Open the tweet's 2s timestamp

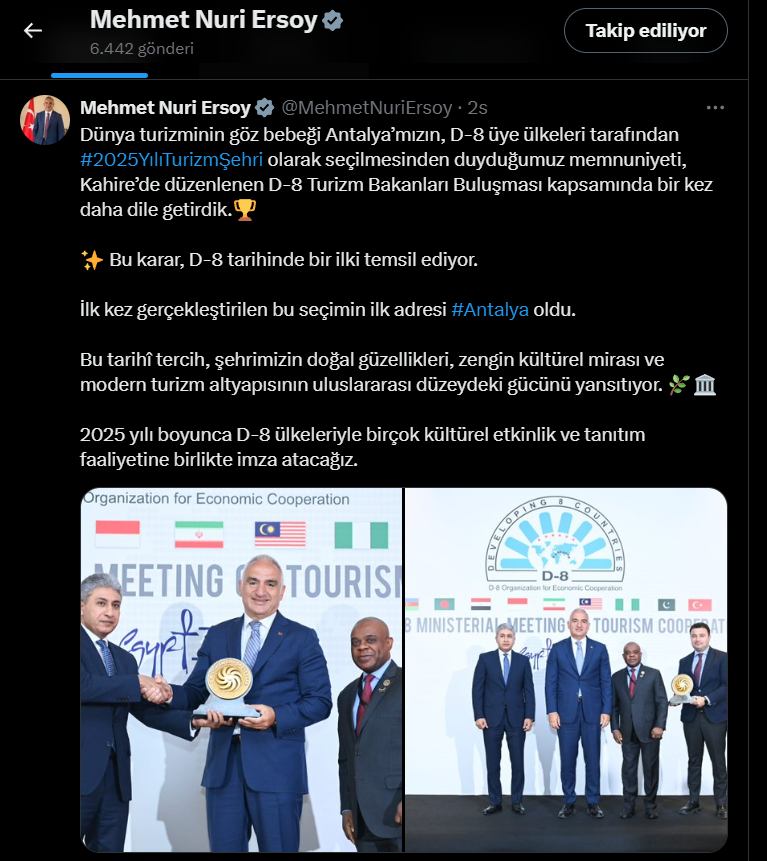[x=477, y=108]
